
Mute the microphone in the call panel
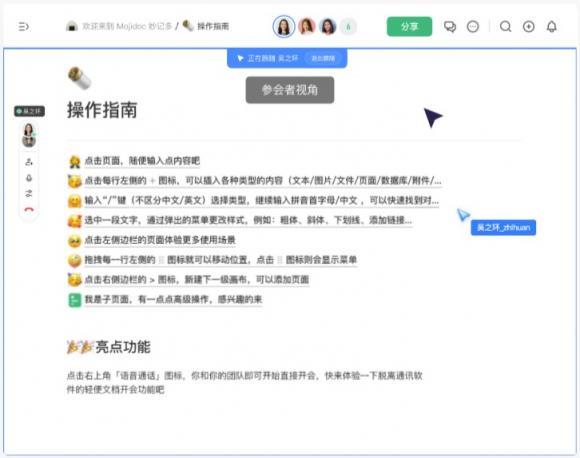(29, 178)
